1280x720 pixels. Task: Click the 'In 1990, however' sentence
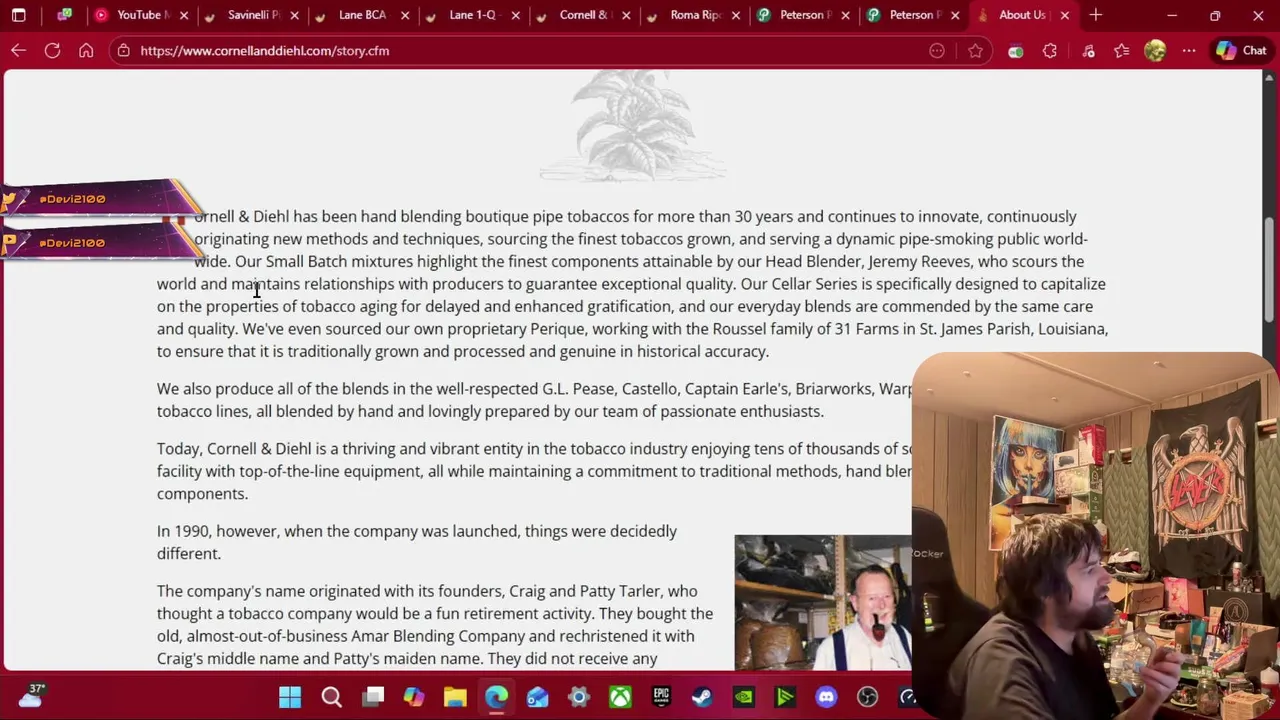coord(417,542)
